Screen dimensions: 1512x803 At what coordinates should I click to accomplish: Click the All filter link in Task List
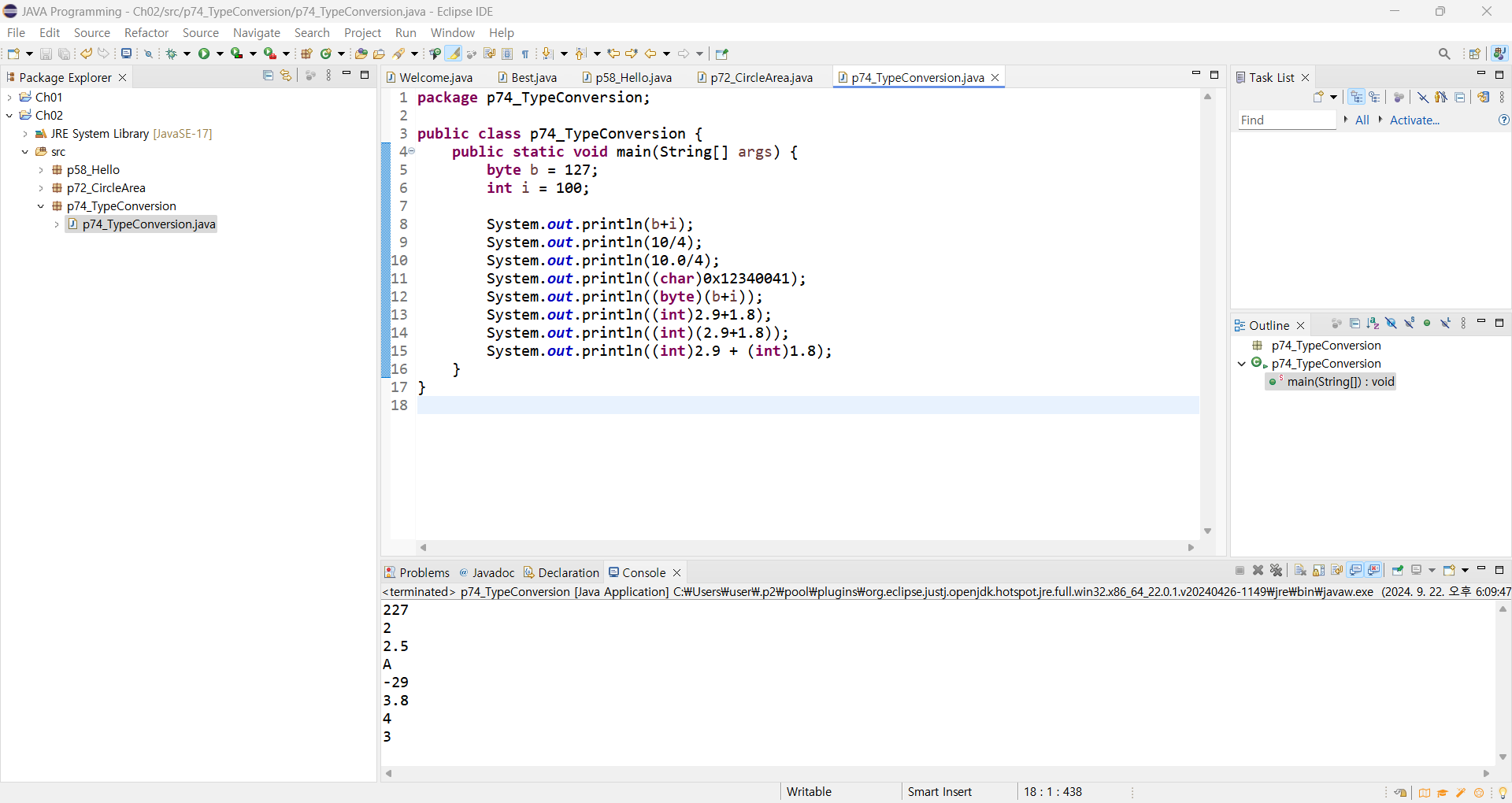1362,120
